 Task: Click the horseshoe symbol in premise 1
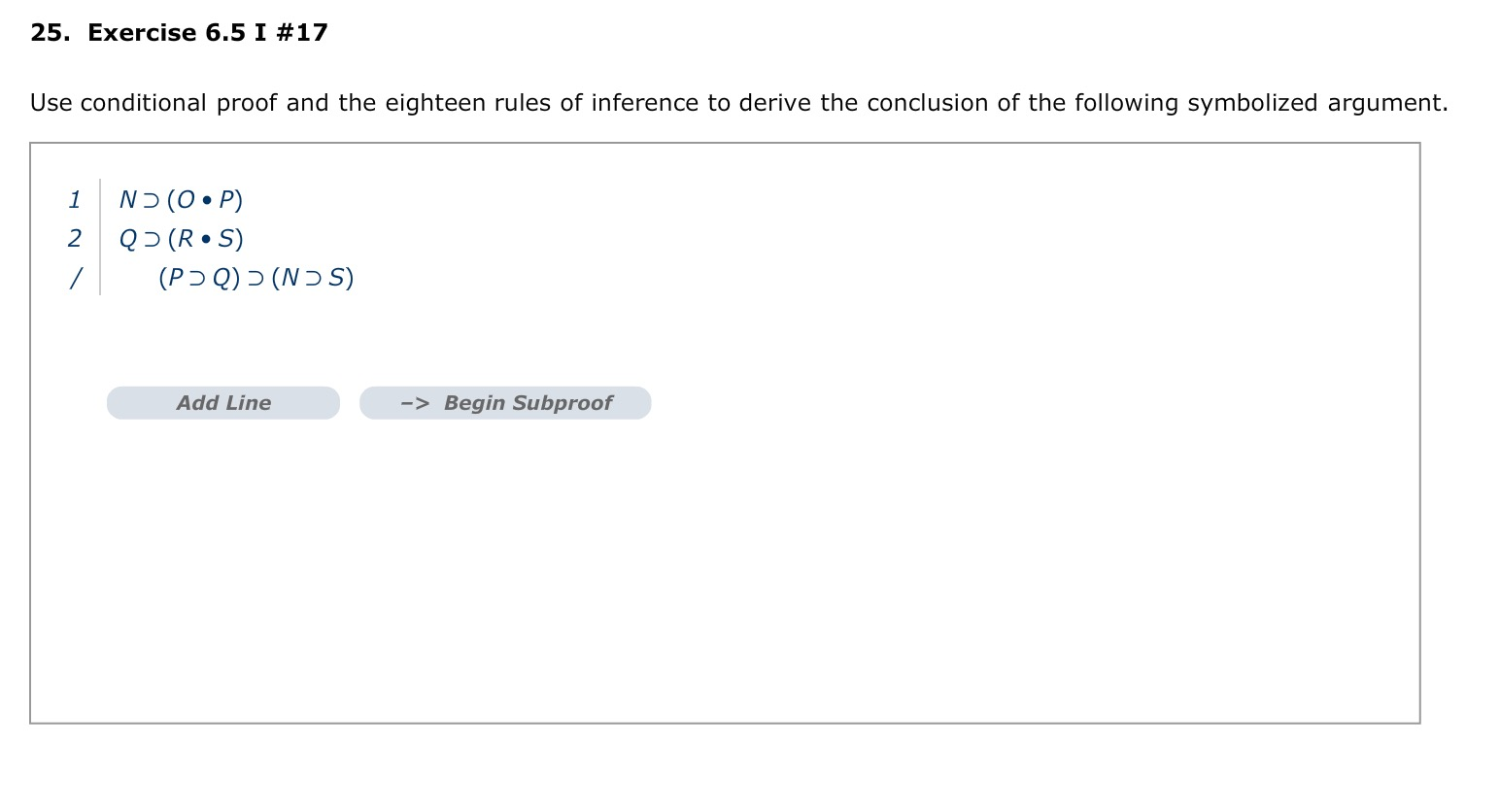click(x=151, y=200)
